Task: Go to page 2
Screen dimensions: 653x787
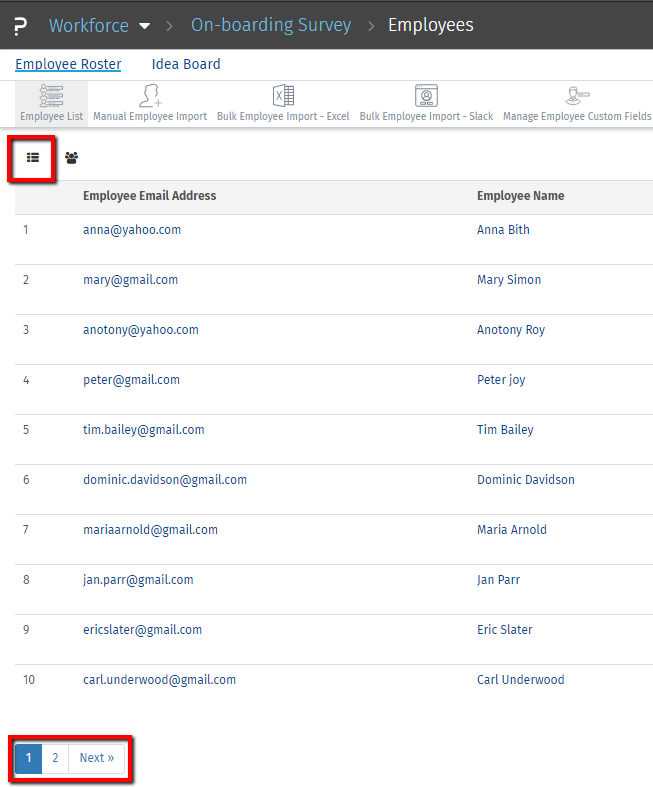Action: point(55,758)
